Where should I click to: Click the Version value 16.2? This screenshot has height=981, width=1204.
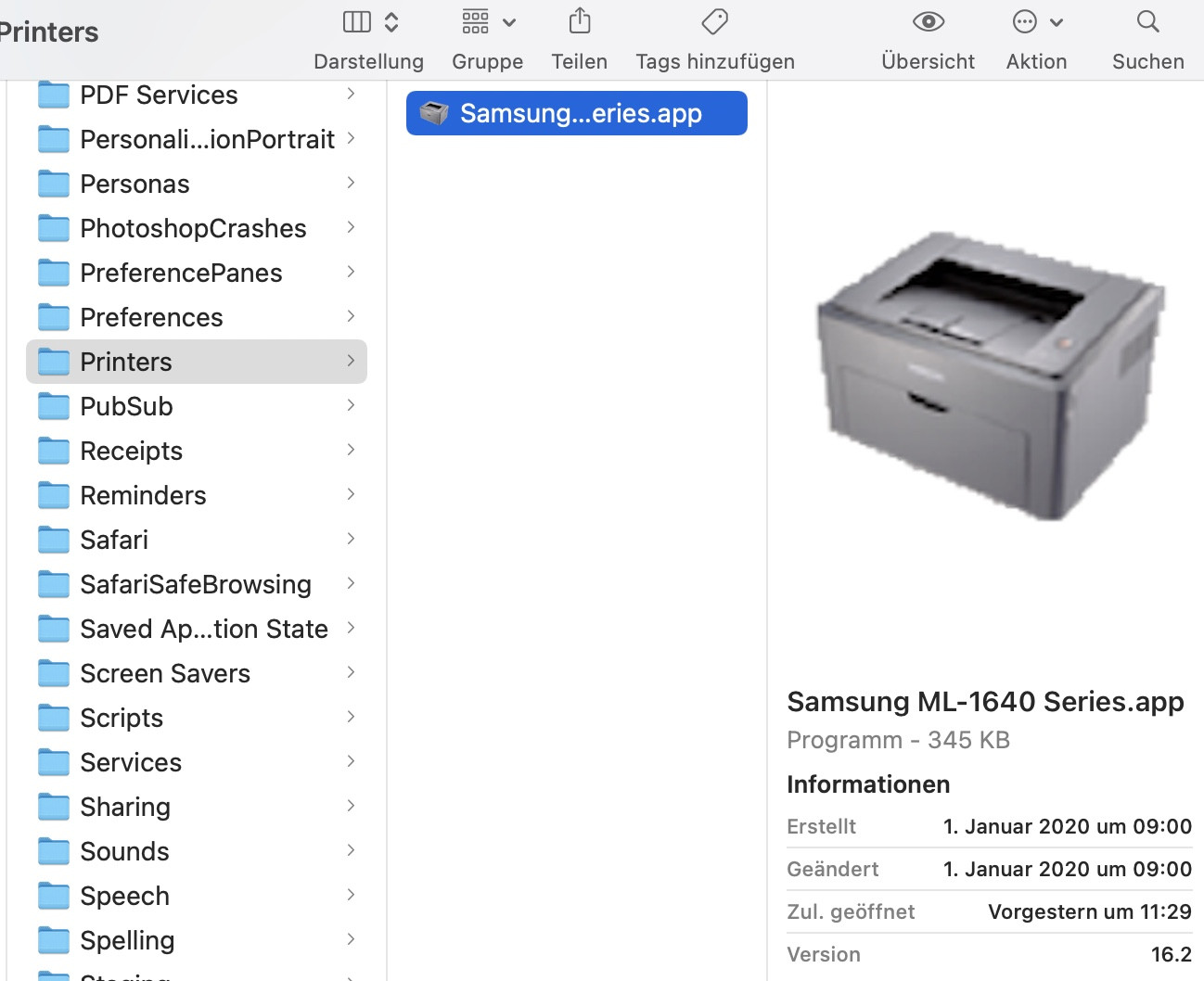point(1172,954)
